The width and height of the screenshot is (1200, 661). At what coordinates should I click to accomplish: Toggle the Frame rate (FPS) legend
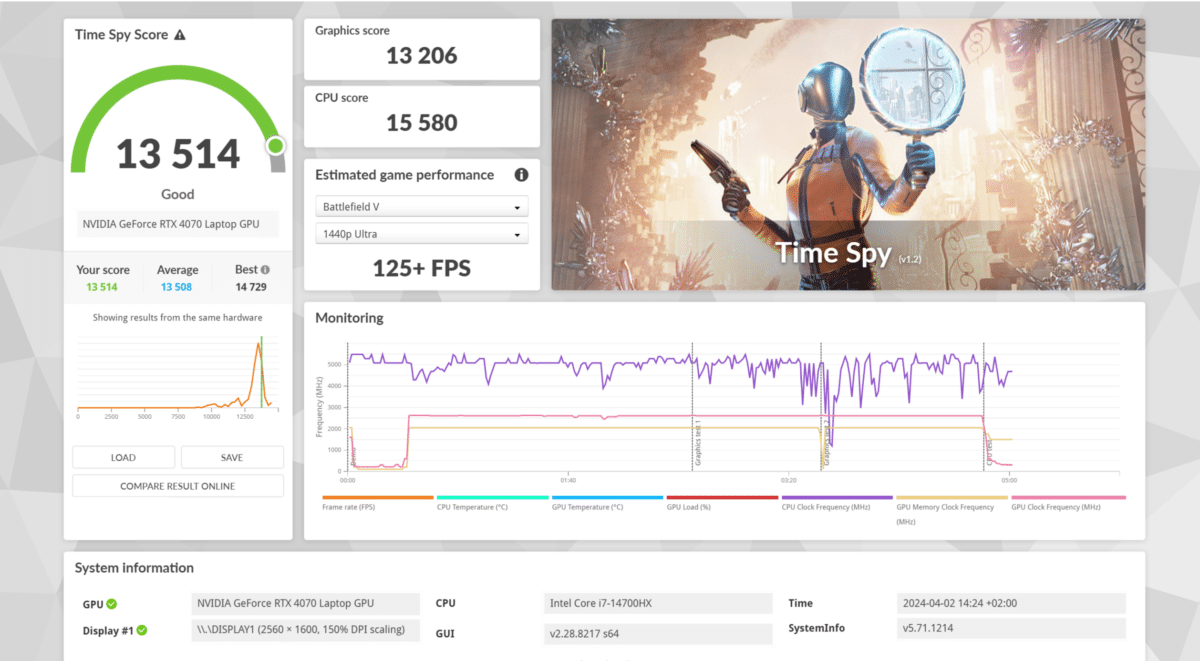378,503
